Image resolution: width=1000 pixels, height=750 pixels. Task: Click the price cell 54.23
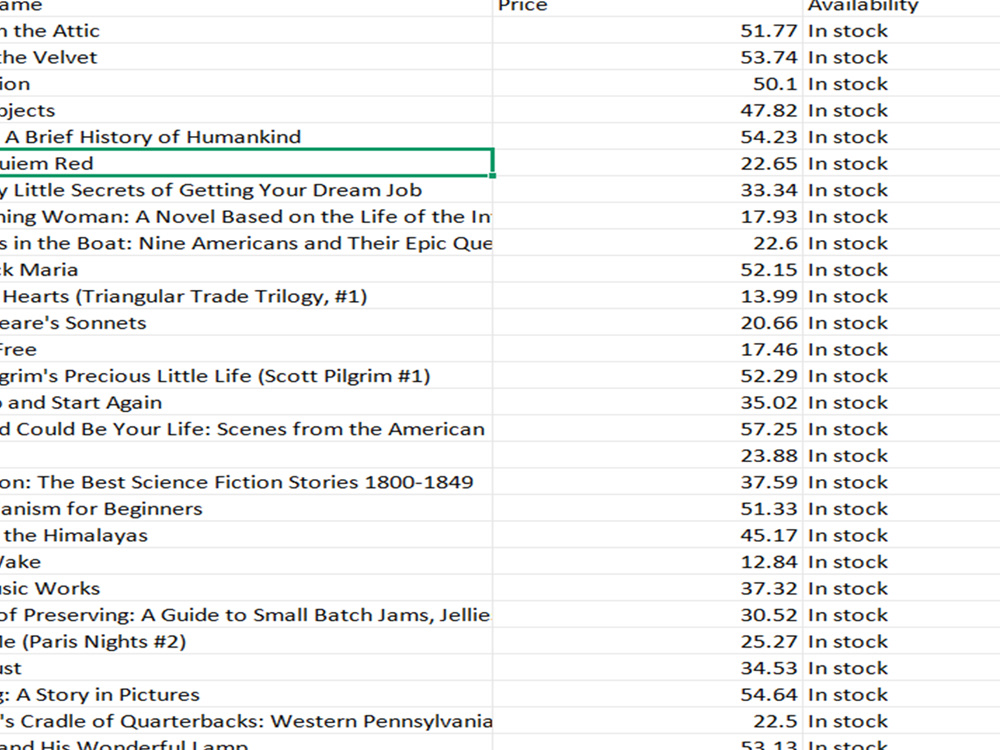click(x=647, y=136)
